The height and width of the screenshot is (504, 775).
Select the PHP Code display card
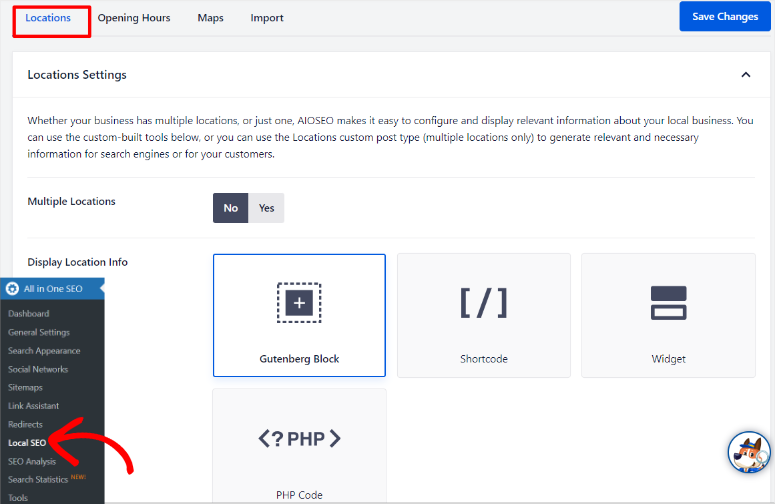coord(299,446)
